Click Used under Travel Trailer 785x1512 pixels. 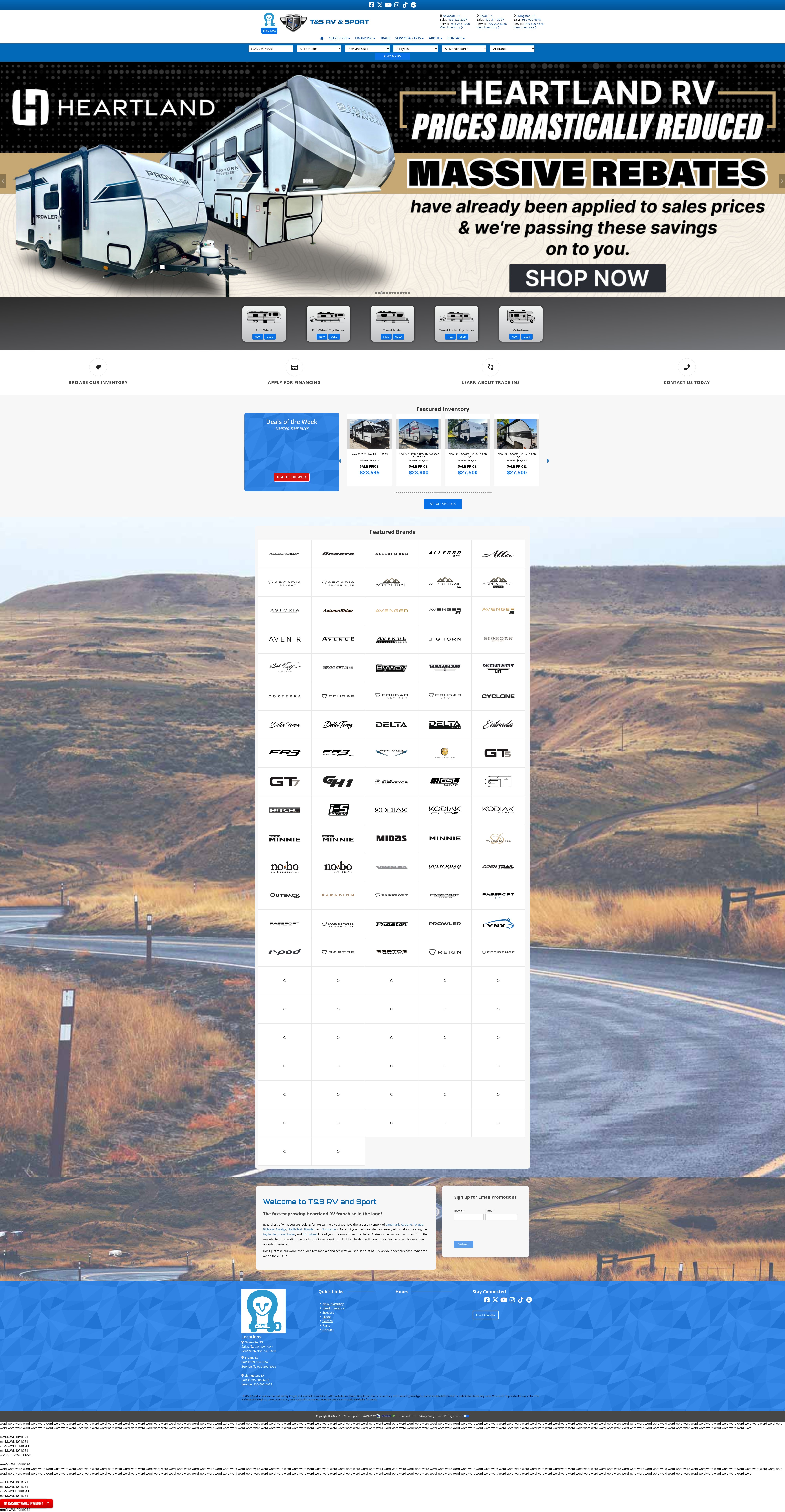(398, 337)
